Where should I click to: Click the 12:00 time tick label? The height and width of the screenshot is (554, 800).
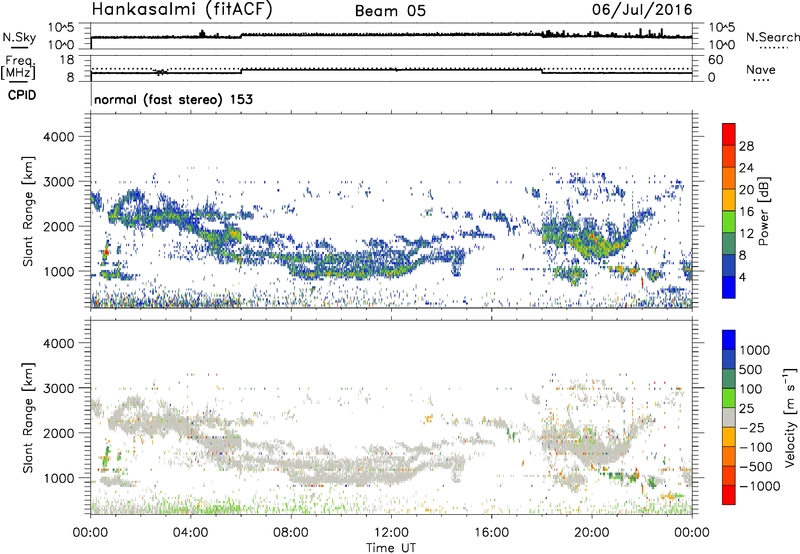tap(391, 533)
